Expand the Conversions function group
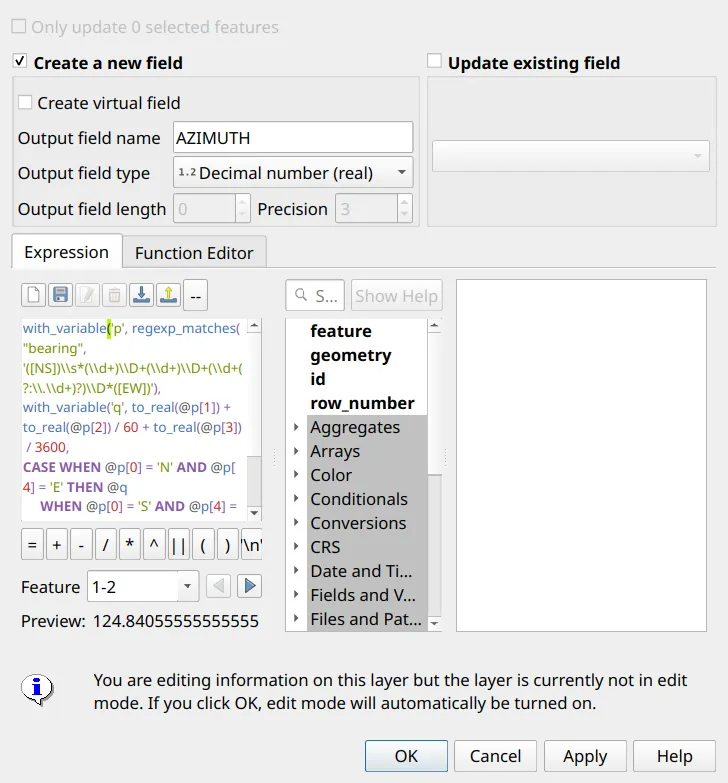Screen dimensions: 728x783 click(x=296, y=523)
